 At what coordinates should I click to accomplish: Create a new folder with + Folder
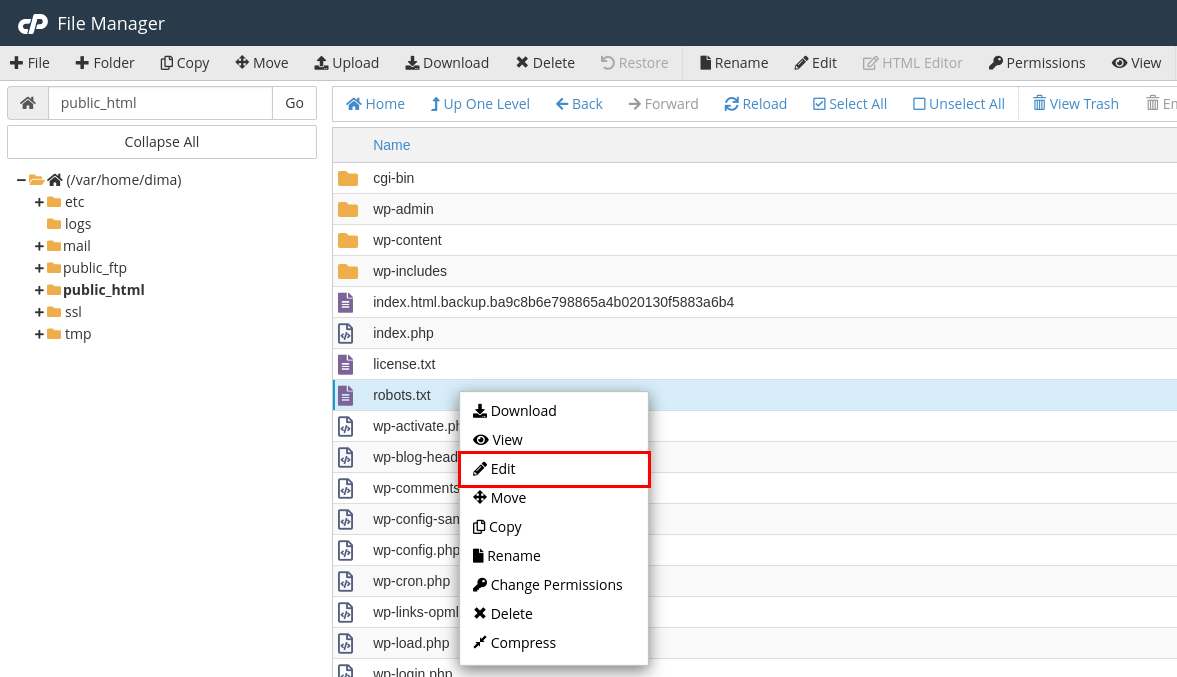(105, 63)
